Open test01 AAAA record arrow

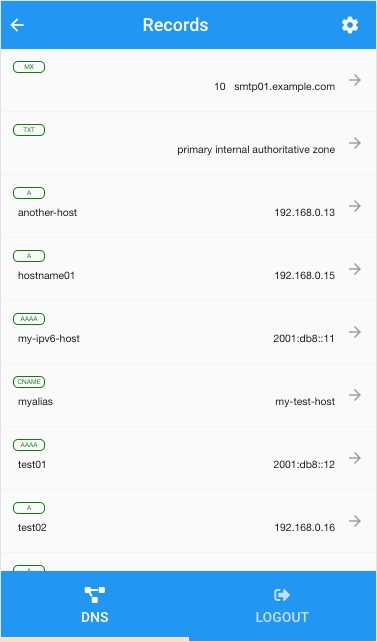355,458
